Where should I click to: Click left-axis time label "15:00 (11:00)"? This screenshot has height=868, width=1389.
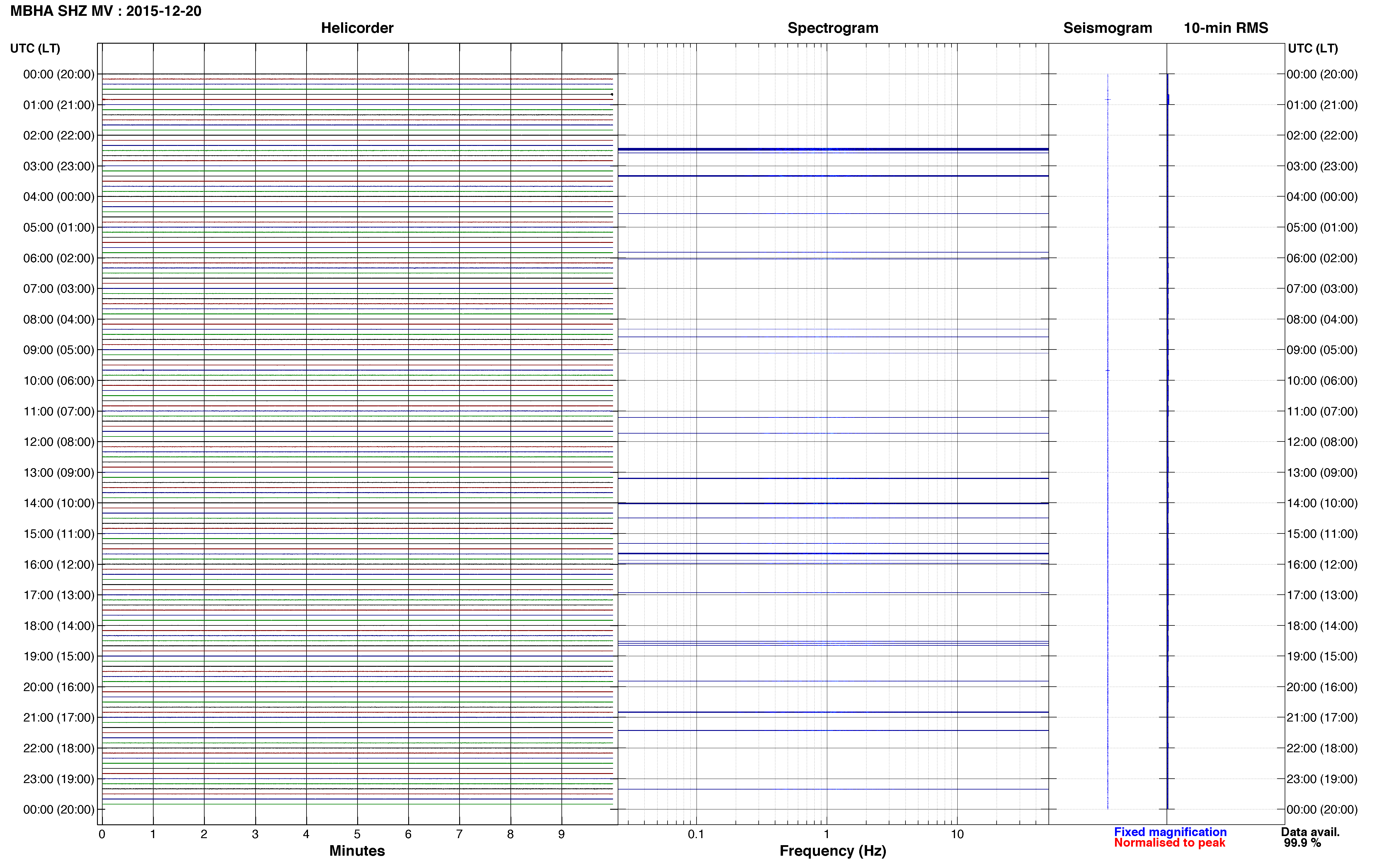pyautogui.click(x=59, y=534)
